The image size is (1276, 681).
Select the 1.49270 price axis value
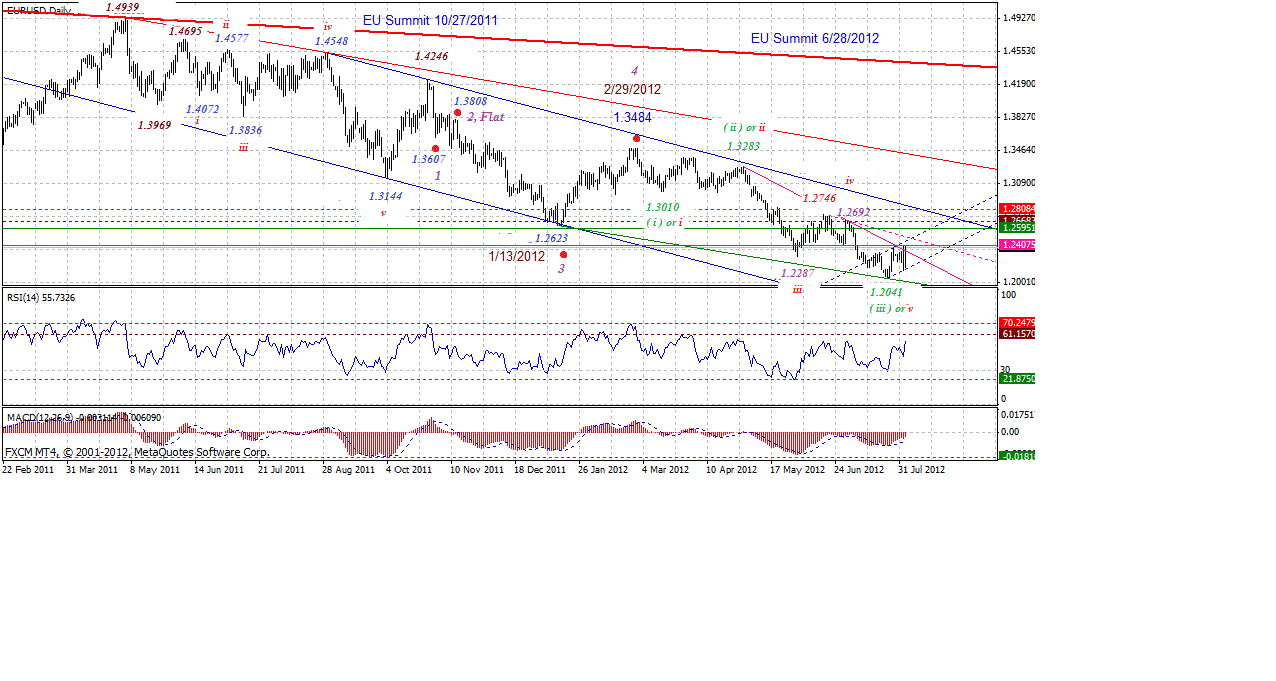pos(1021,18)
